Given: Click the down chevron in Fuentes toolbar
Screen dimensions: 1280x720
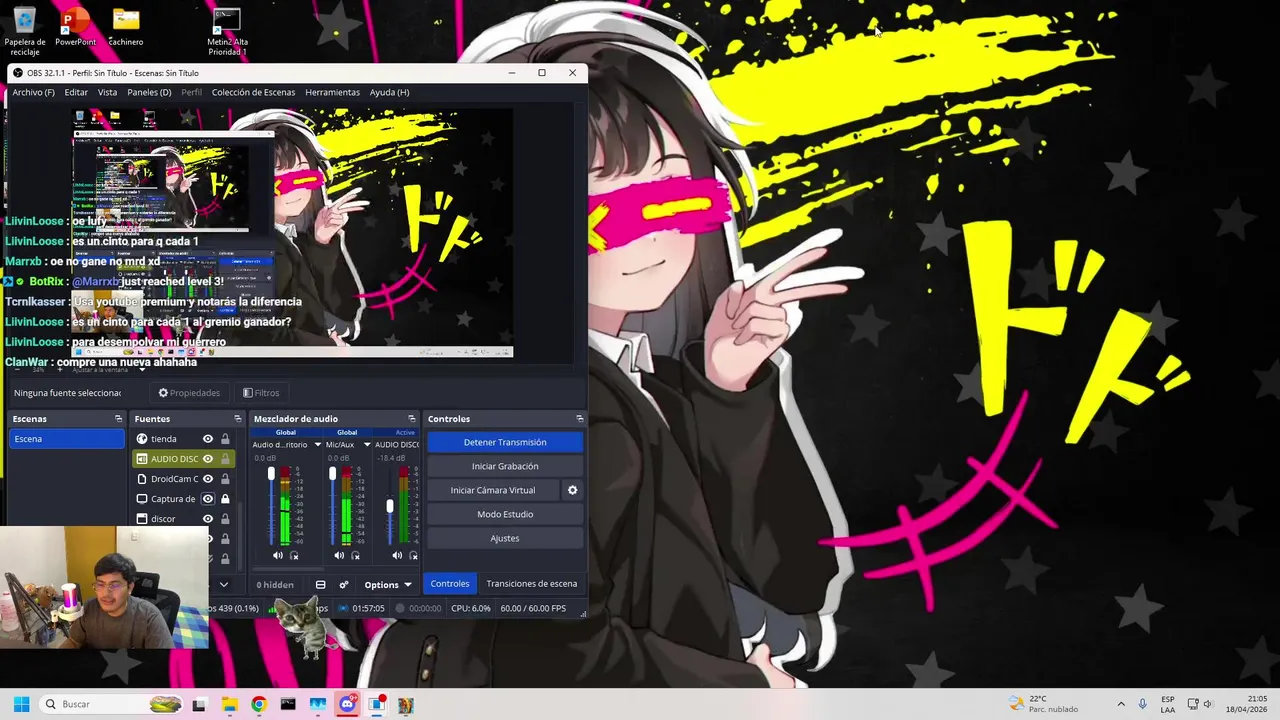Looking at the screenshot, I should [x=224, y=585].
